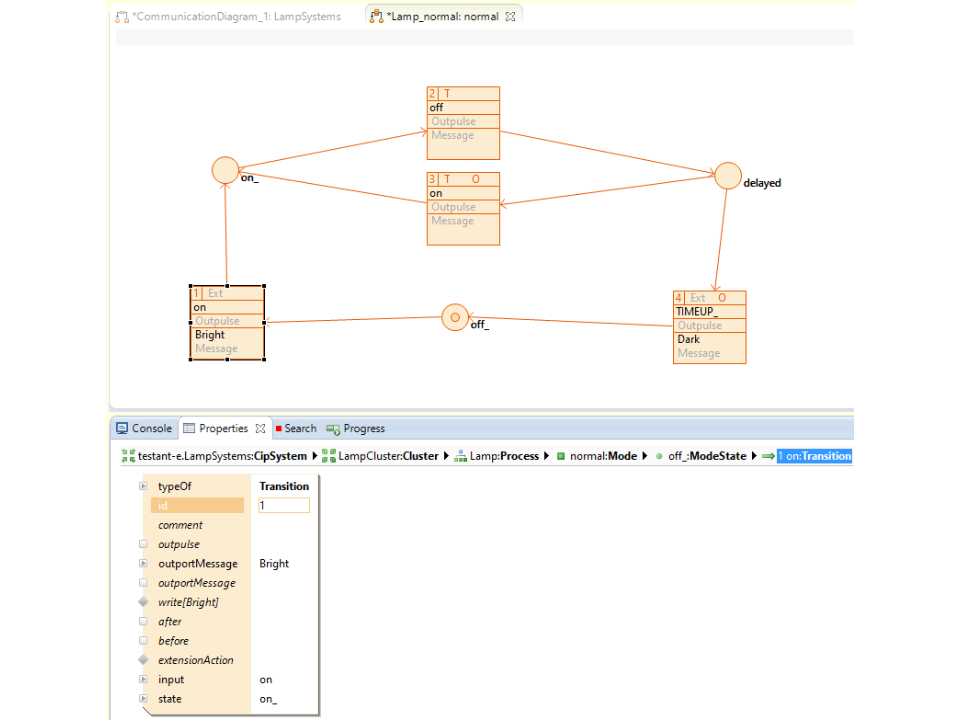The height and width of the screenshot is (720, 960).
Task: Click testant-e.LampSystems CipSystem breadcrumb
Action: click(x=213, y=457)
